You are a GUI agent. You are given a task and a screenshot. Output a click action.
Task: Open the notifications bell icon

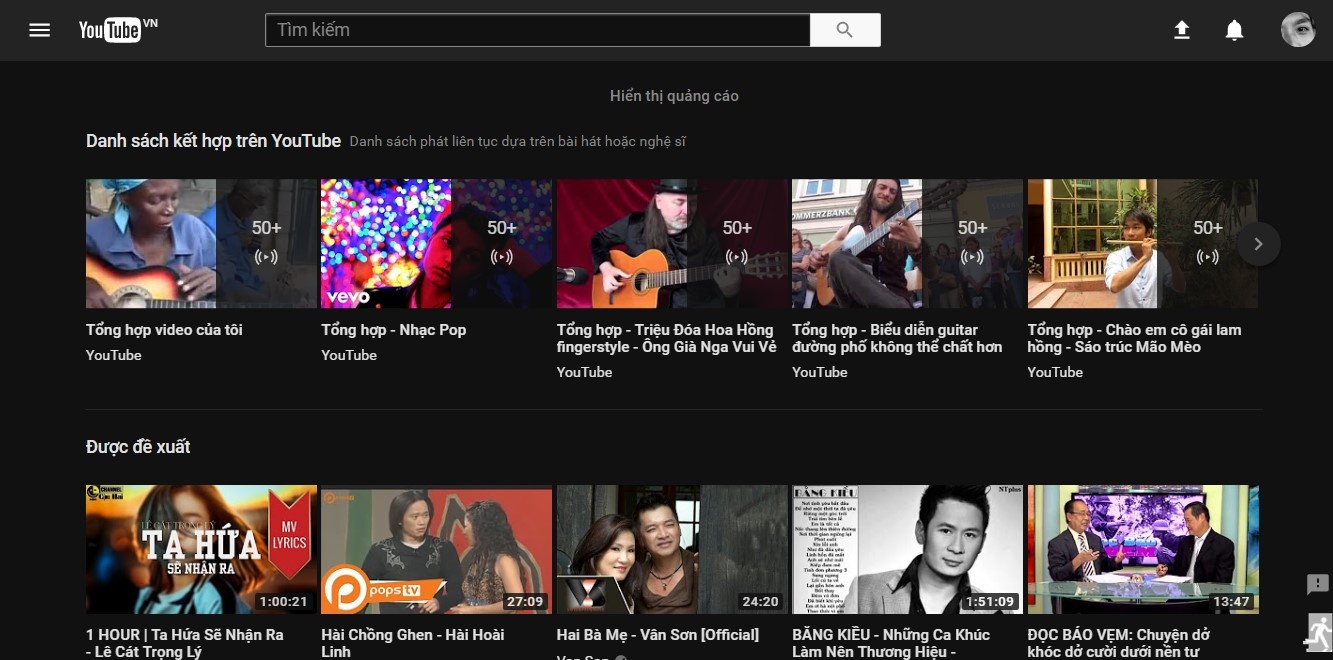click(1233, 30)
